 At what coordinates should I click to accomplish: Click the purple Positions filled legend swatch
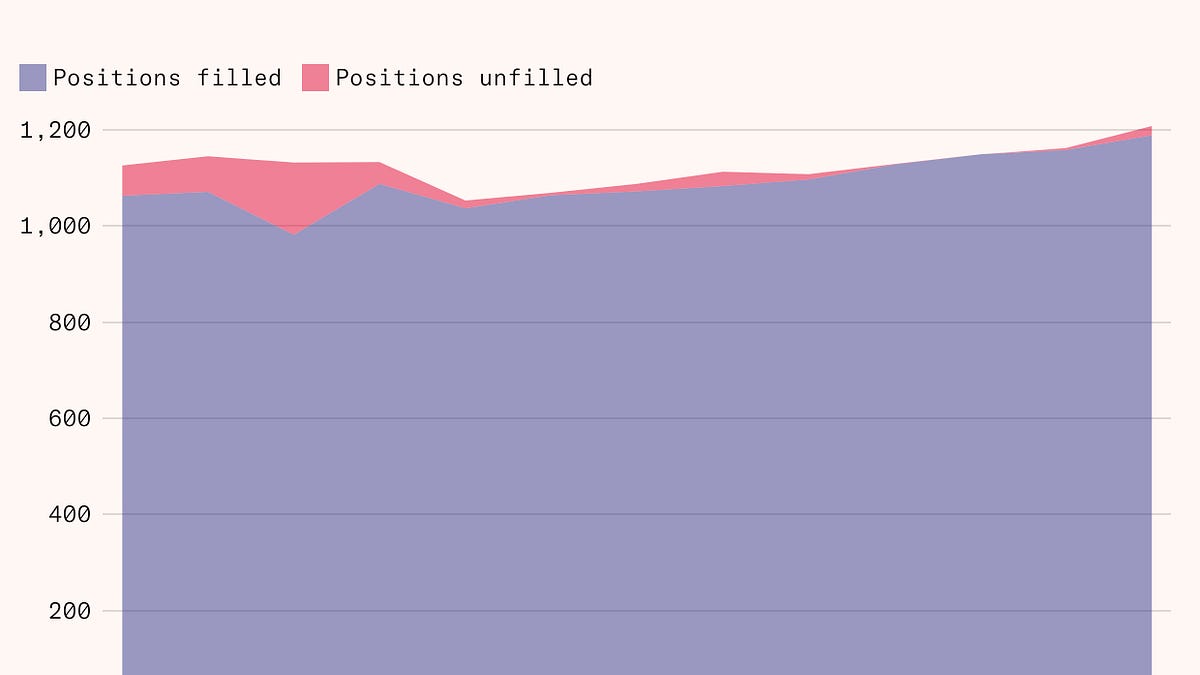(x=33, y=77)
